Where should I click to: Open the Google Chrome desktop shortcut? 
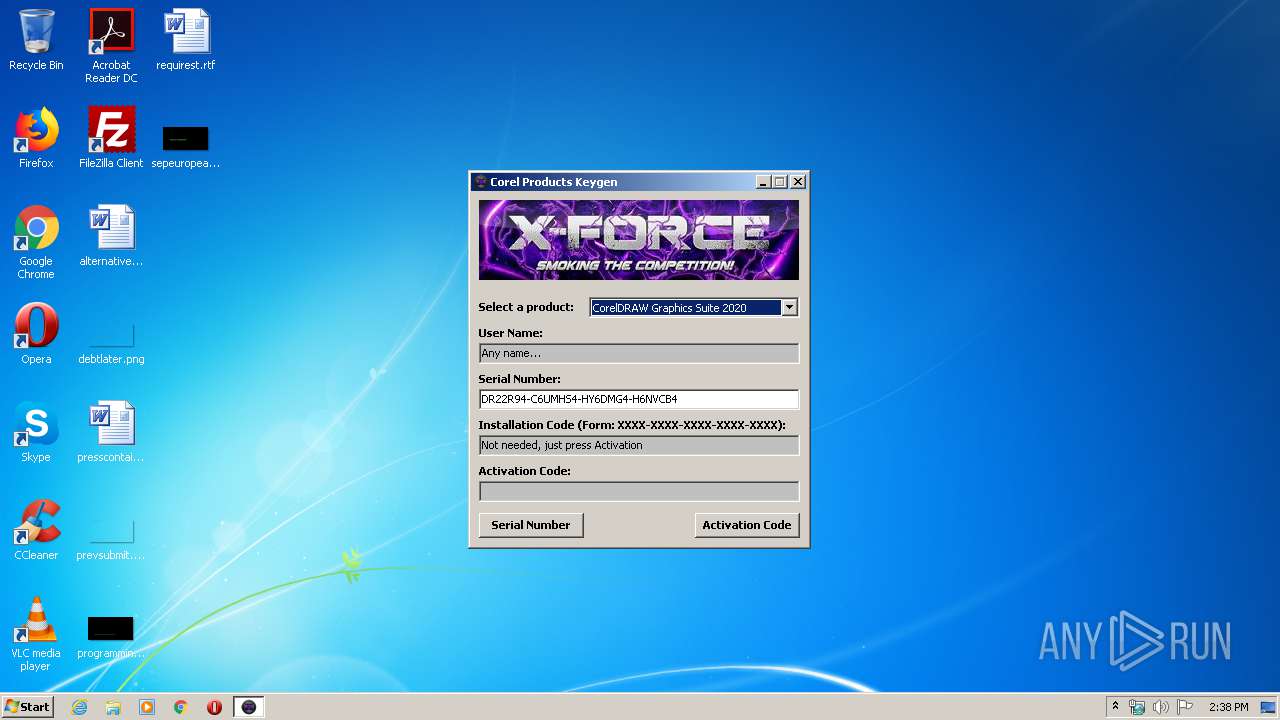coord(36,242)
